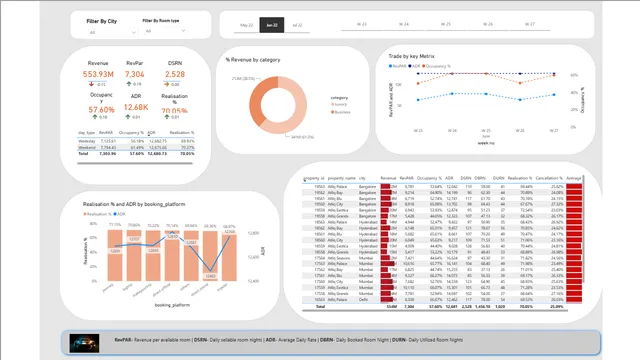640x360 pixels.
Task: Click the orange right arrow under DSRN
Action: pyautogui.click(x=167, y=84)
